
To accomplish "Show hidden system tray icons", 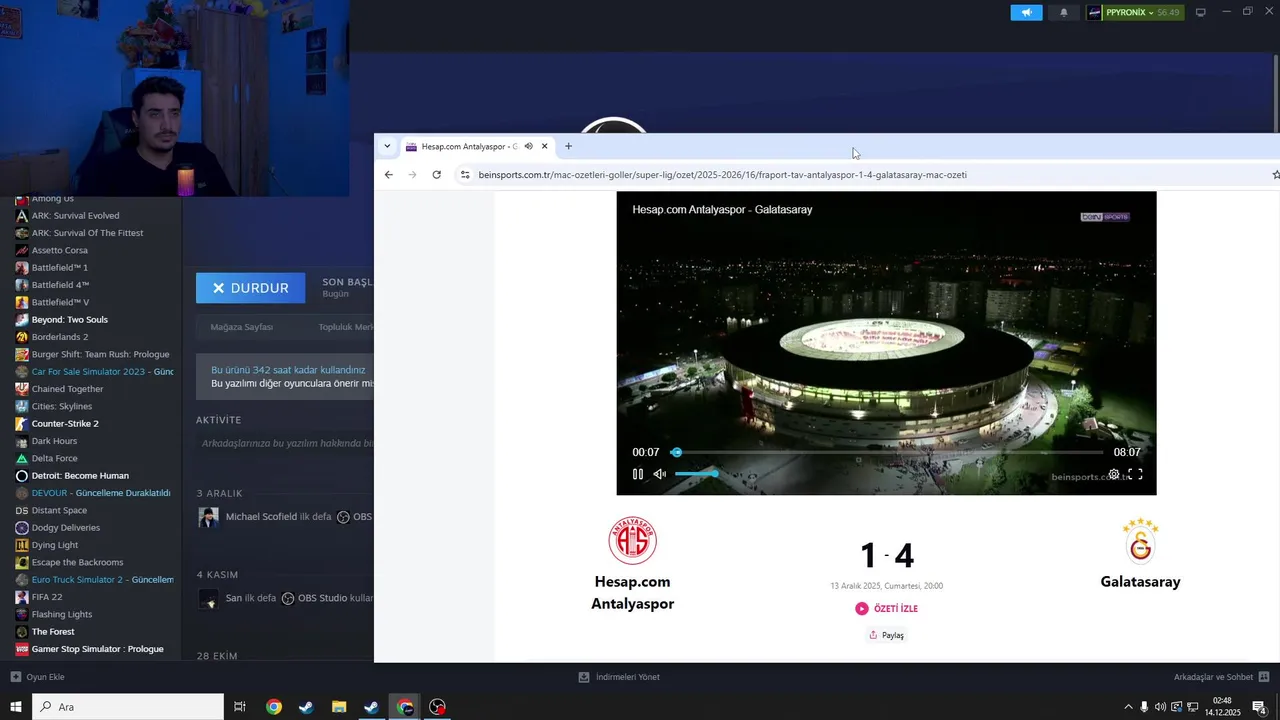I will tap(1129, 707).
